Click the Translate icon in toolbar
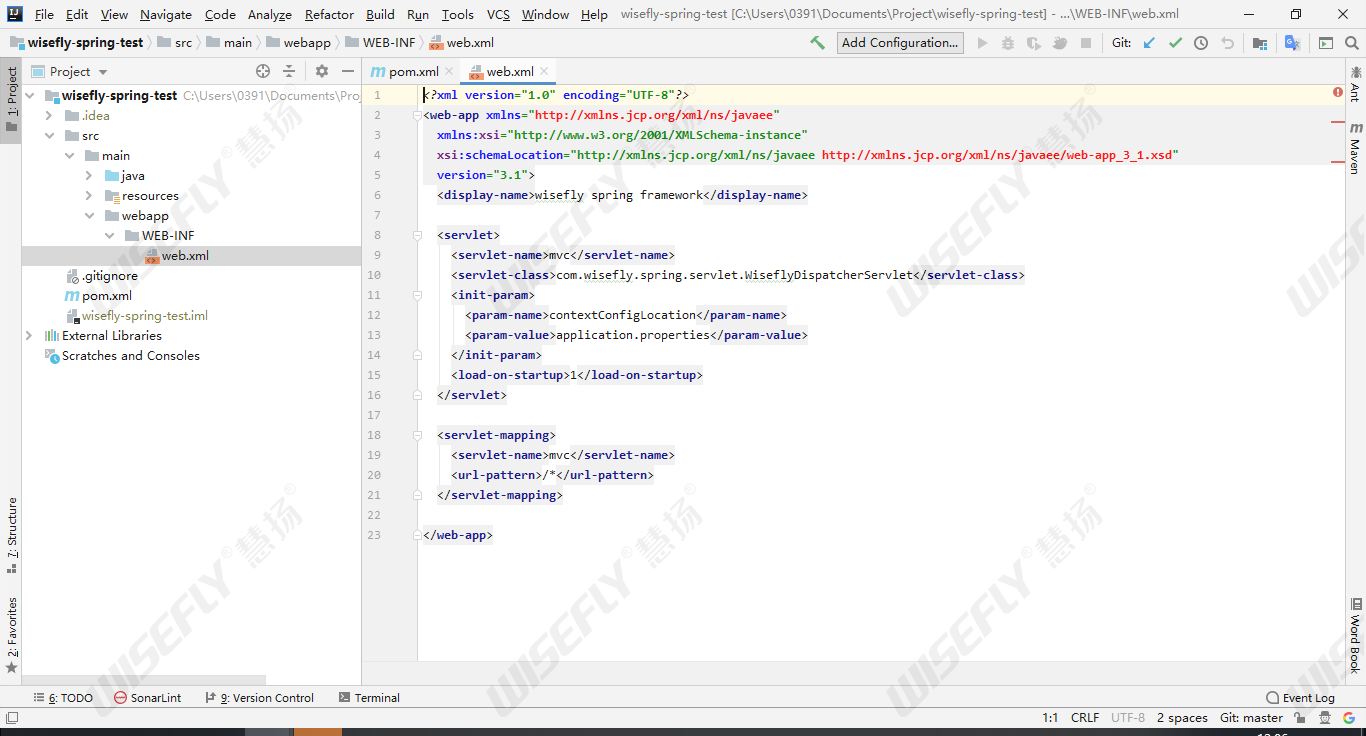 pyautogui.click(x=1292, y=43)
